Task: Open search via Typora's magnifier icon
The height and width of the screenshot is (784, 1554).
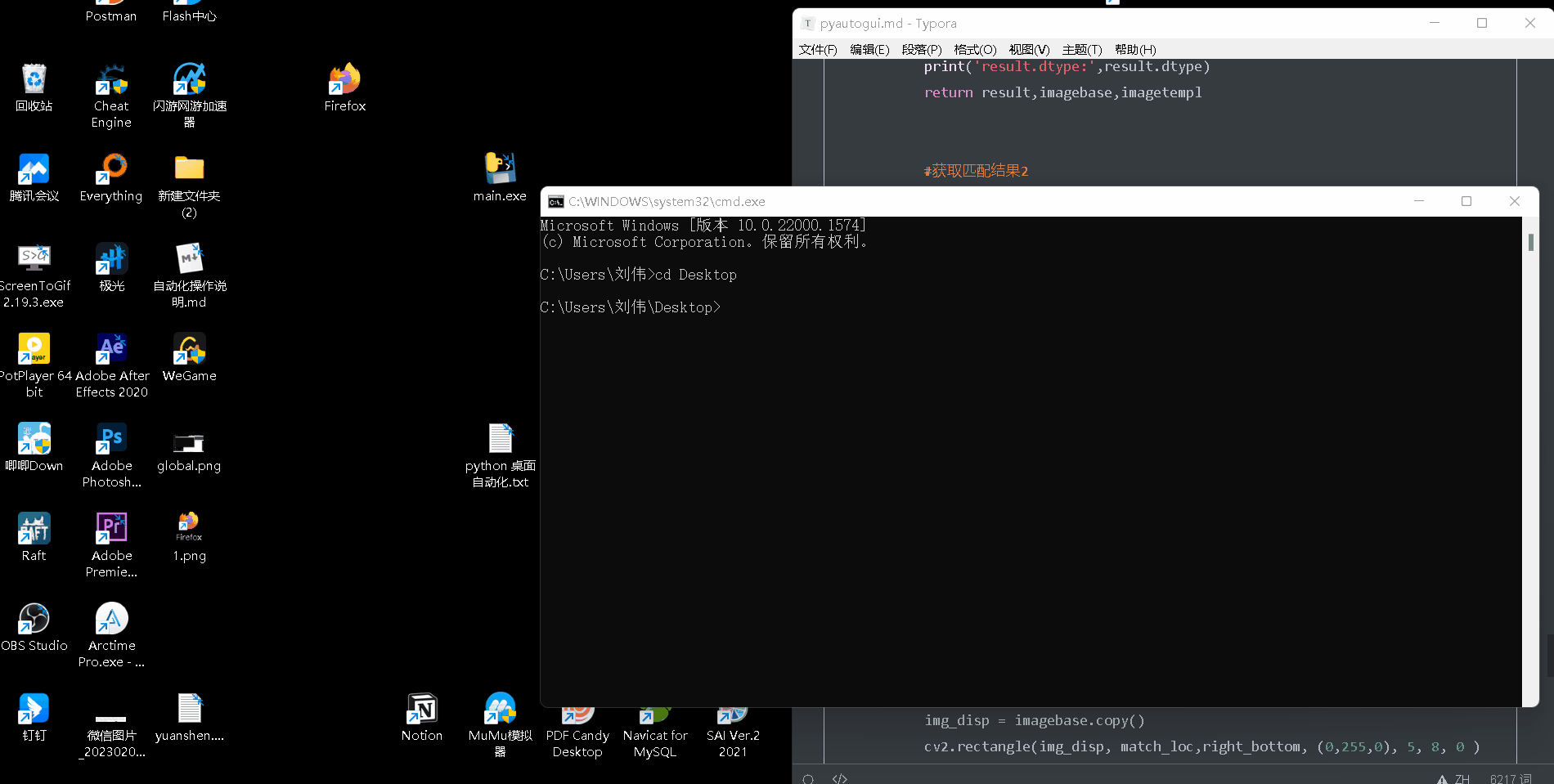Action: (x=808, y=778)
